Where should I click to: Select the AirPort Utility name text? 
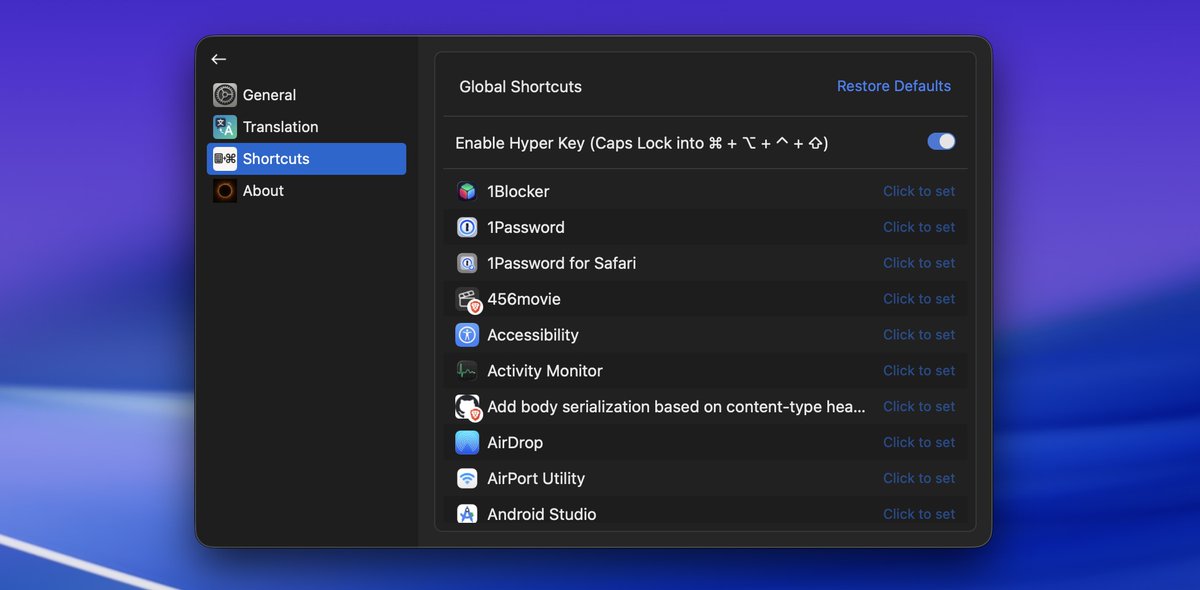click(536, 479)
